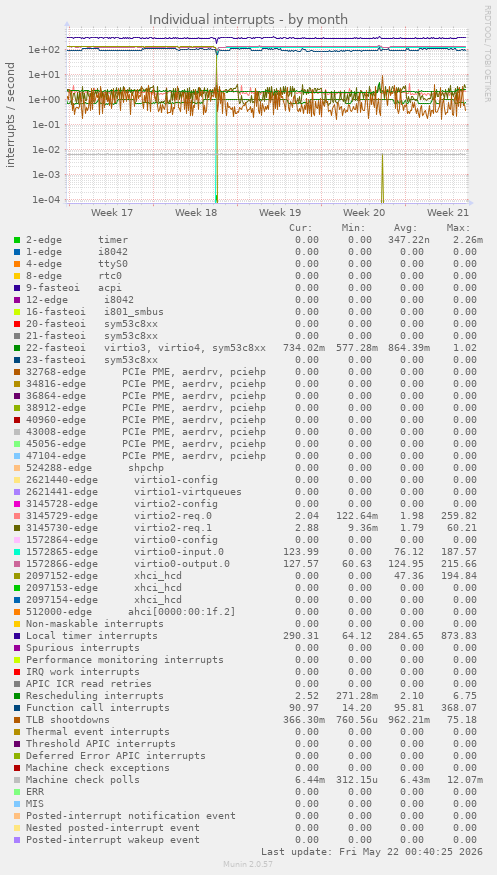
Task: Click the Function call interrupts legend swatch
Action: click(x=17, y=708)
